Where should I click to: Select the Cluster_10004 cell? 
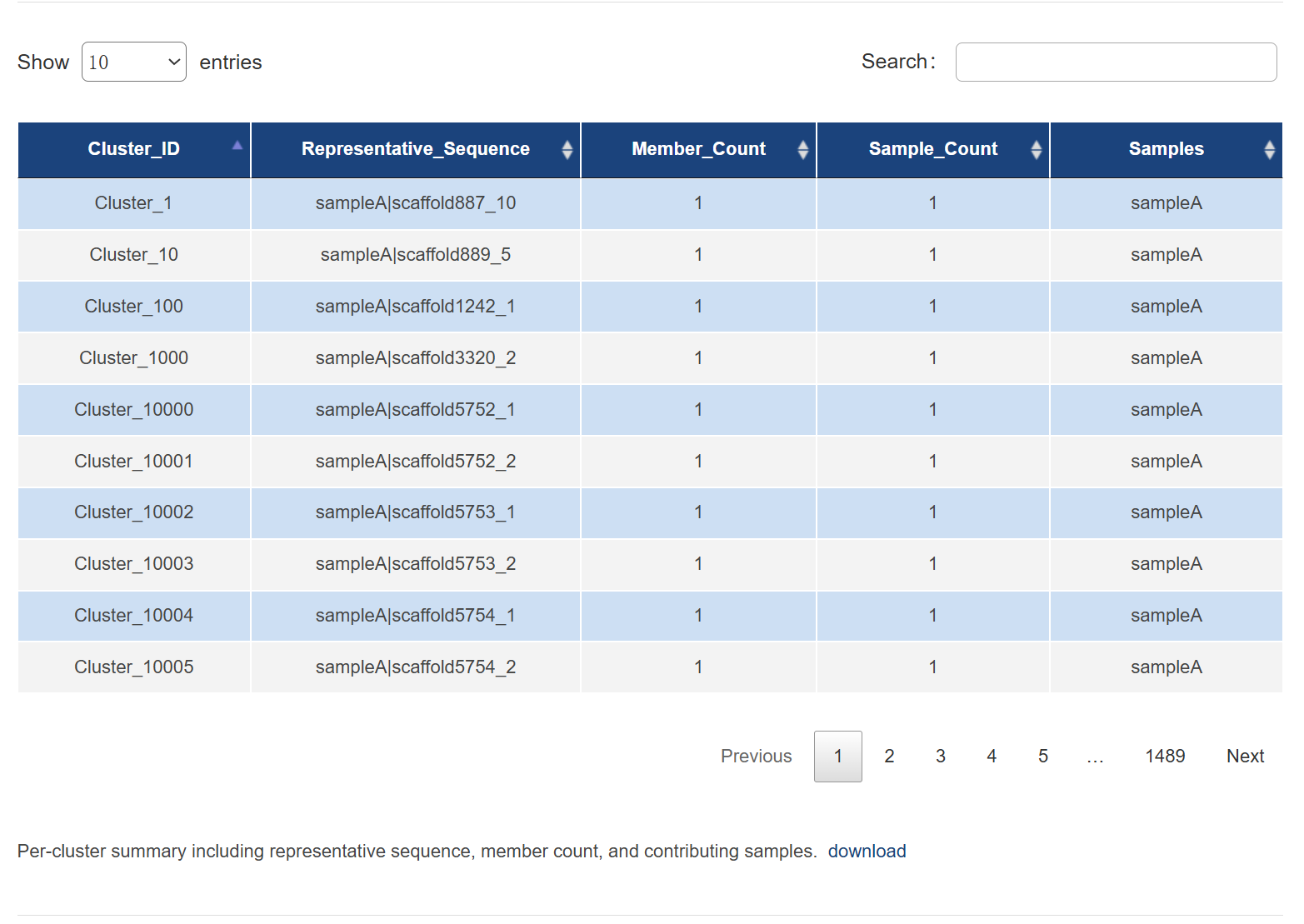(134, 616)
